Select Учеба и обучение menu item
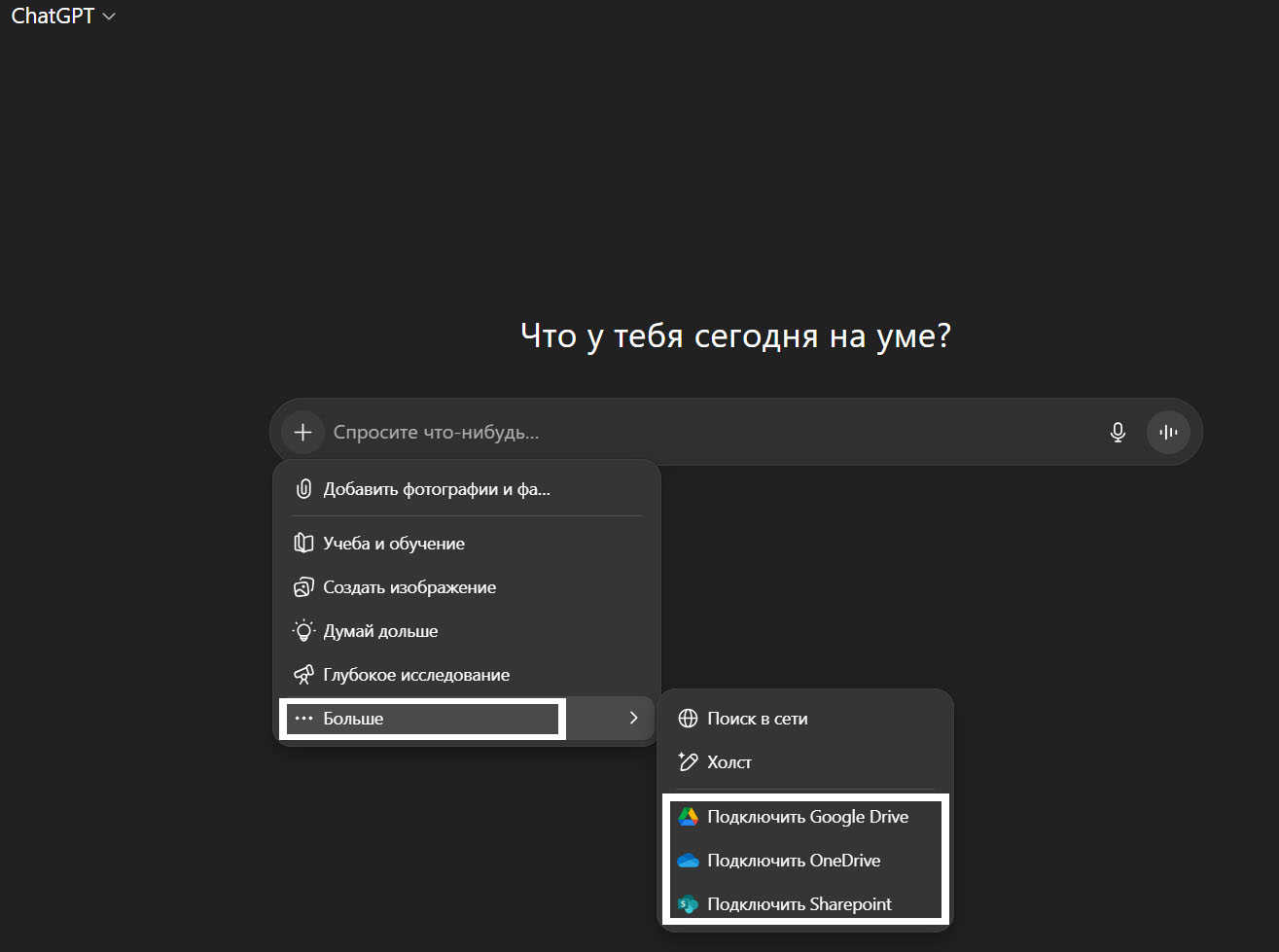Screen dimensions: 1279x952 [394, 544]
